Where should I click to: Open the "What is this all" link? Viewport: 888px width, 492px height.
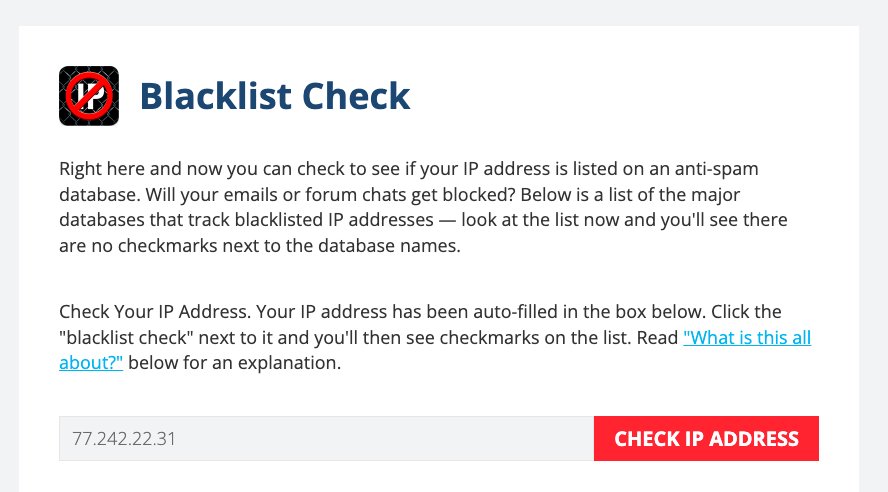[747, 337]
